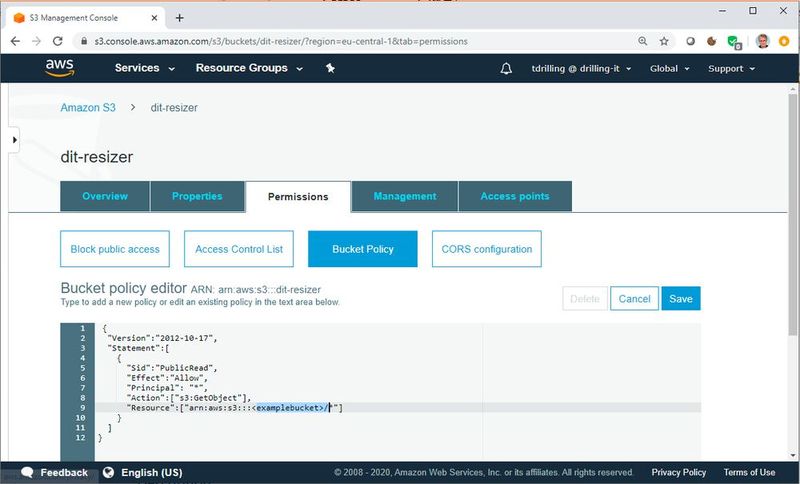The image size is (800, 484).
Task: Open the Privacy Policy link
Action: [x=679, y=472]
